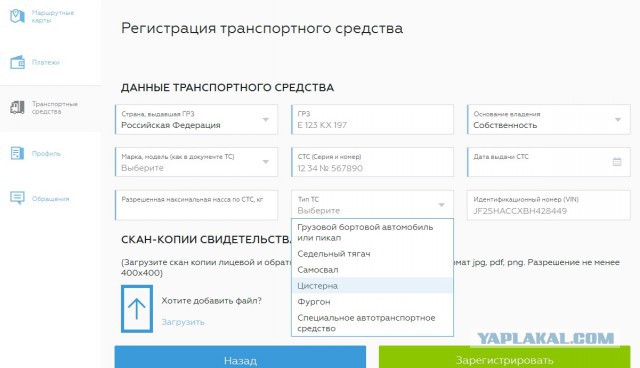640x368 pixels.
Task: Click the Обращения chat bubble icon
Action: pyautogui.click(x=17, y=198)
